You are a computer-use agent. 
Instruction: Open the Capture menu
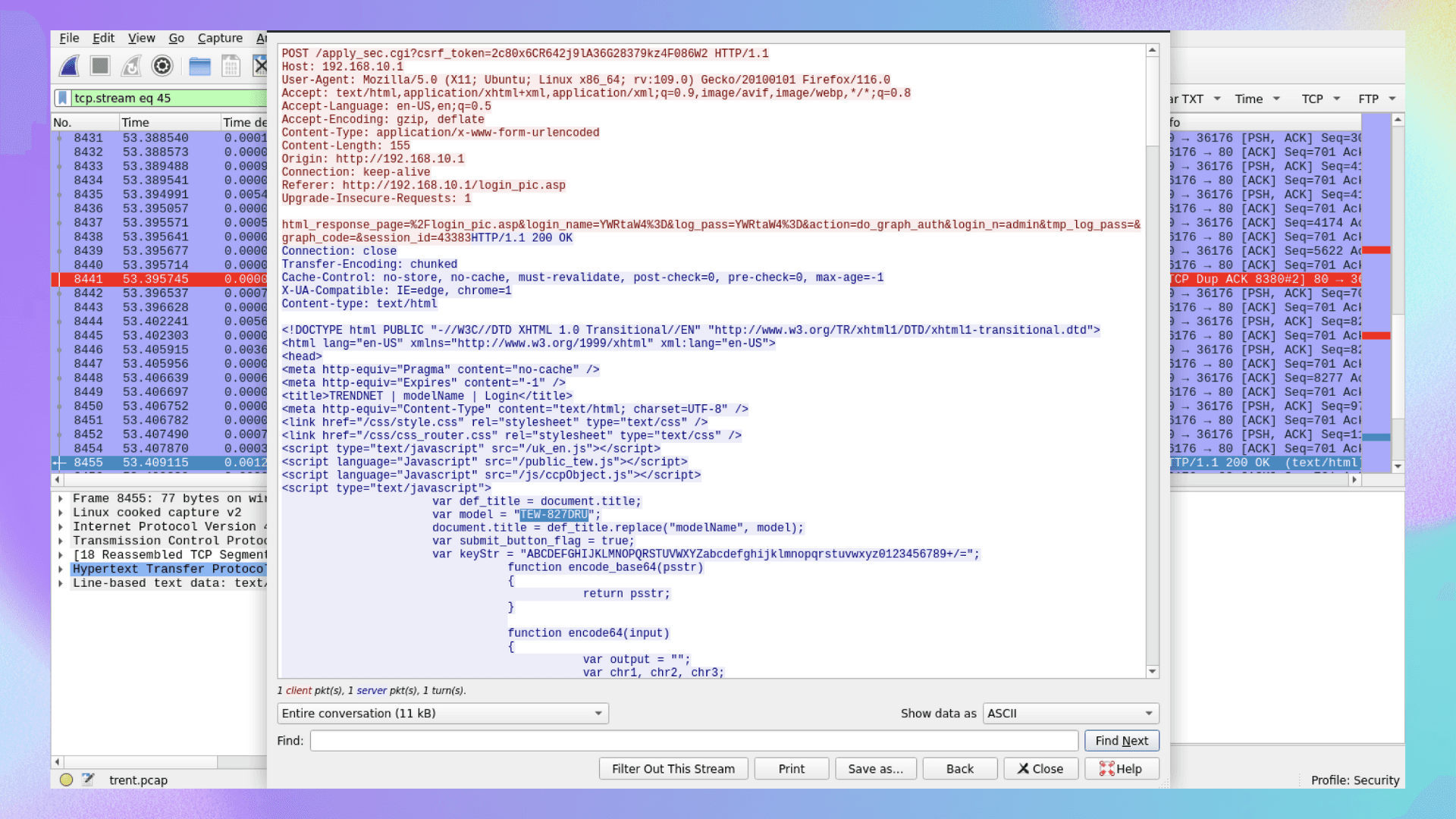click(220, 38)
